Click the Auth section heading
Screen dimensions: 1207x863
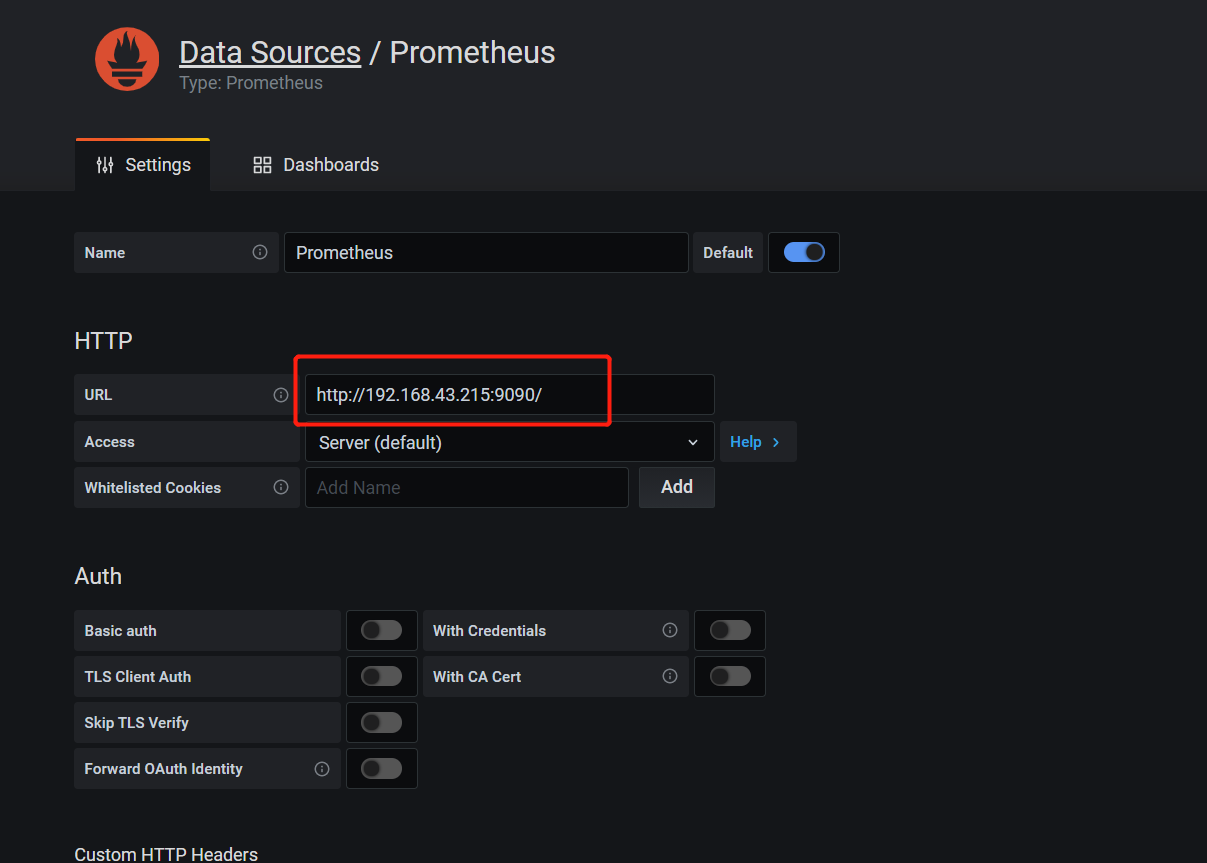tap(98, 576)
